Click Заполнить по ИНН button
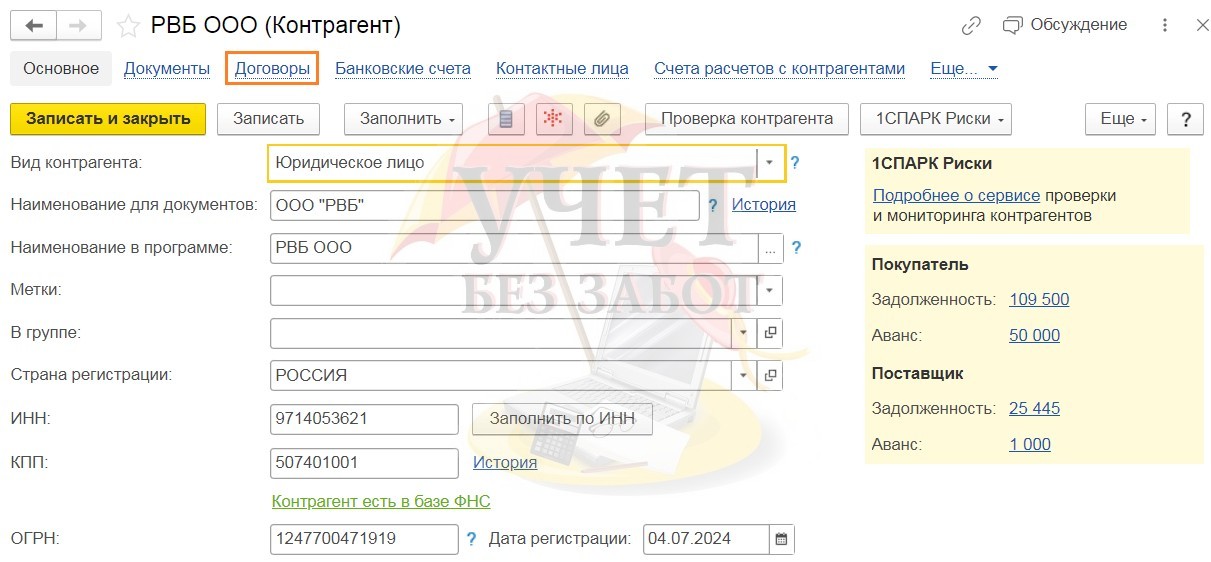Image resolution: width=1211 pixels, height=562 pixels. click(x=562, y=419)
